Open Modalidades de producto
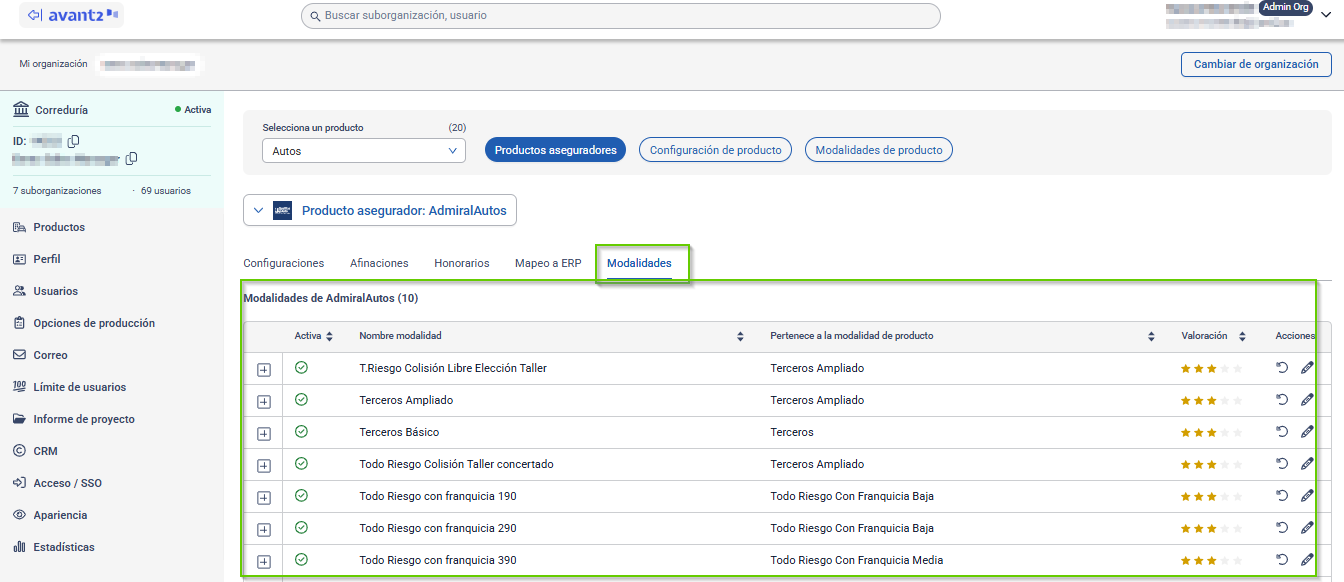The width and height of the screenshot is (1344, 582). 879,150
